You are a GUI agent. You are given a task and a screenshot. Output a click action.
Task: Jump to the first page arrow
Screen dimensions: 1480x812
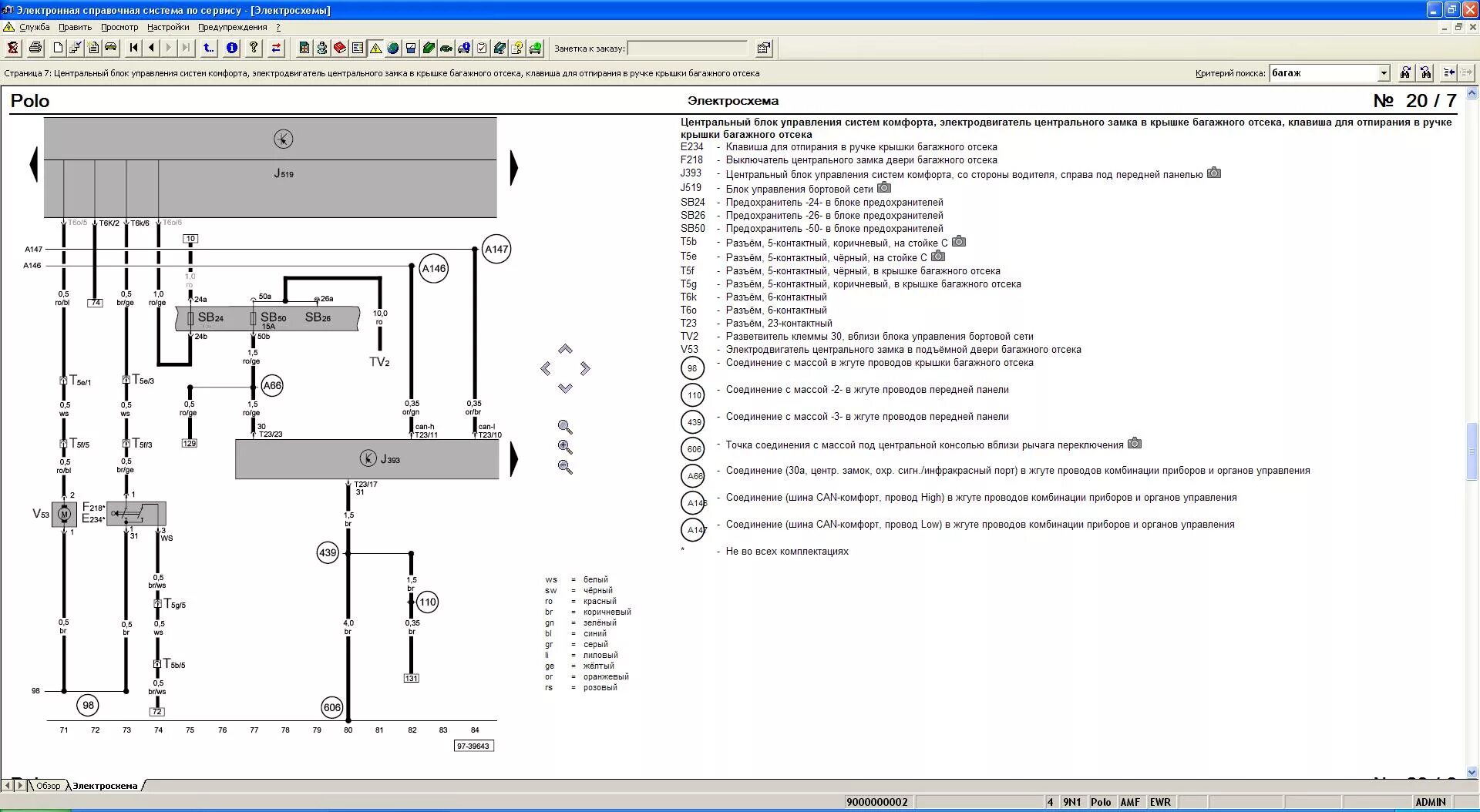(133, 48)
